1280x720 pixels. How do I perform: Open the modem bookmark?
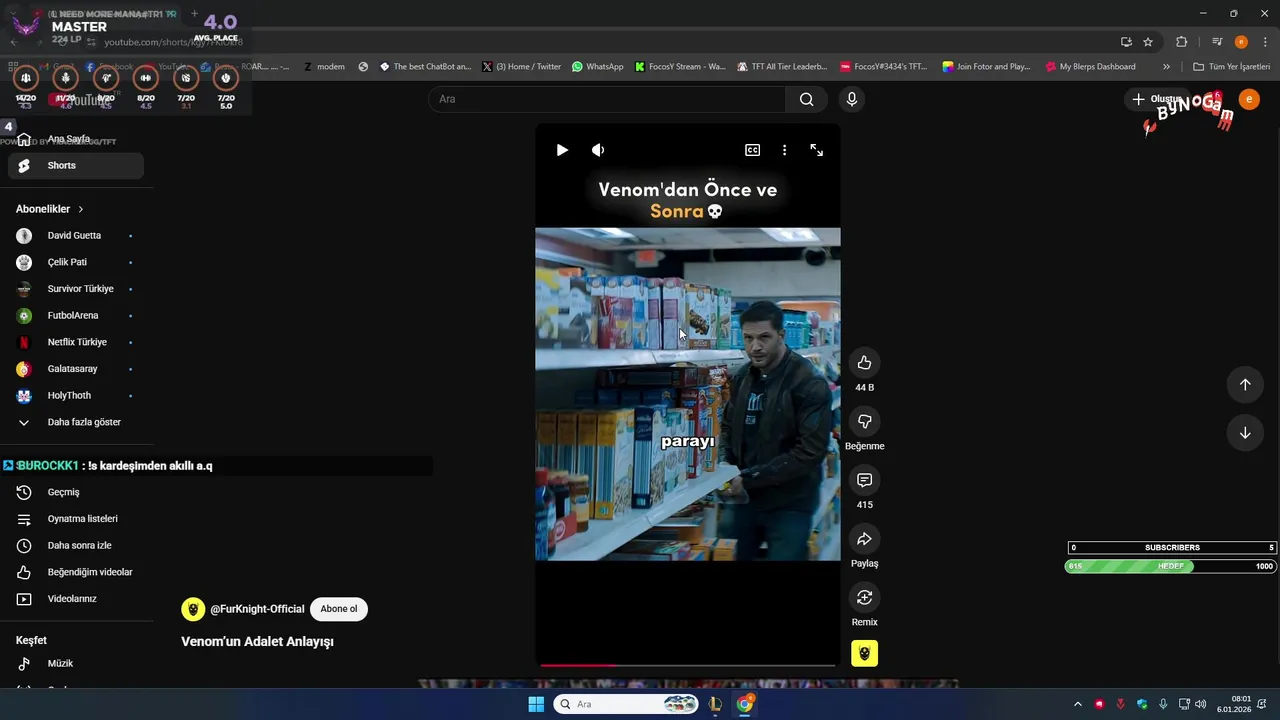click(x=323, y=67)
